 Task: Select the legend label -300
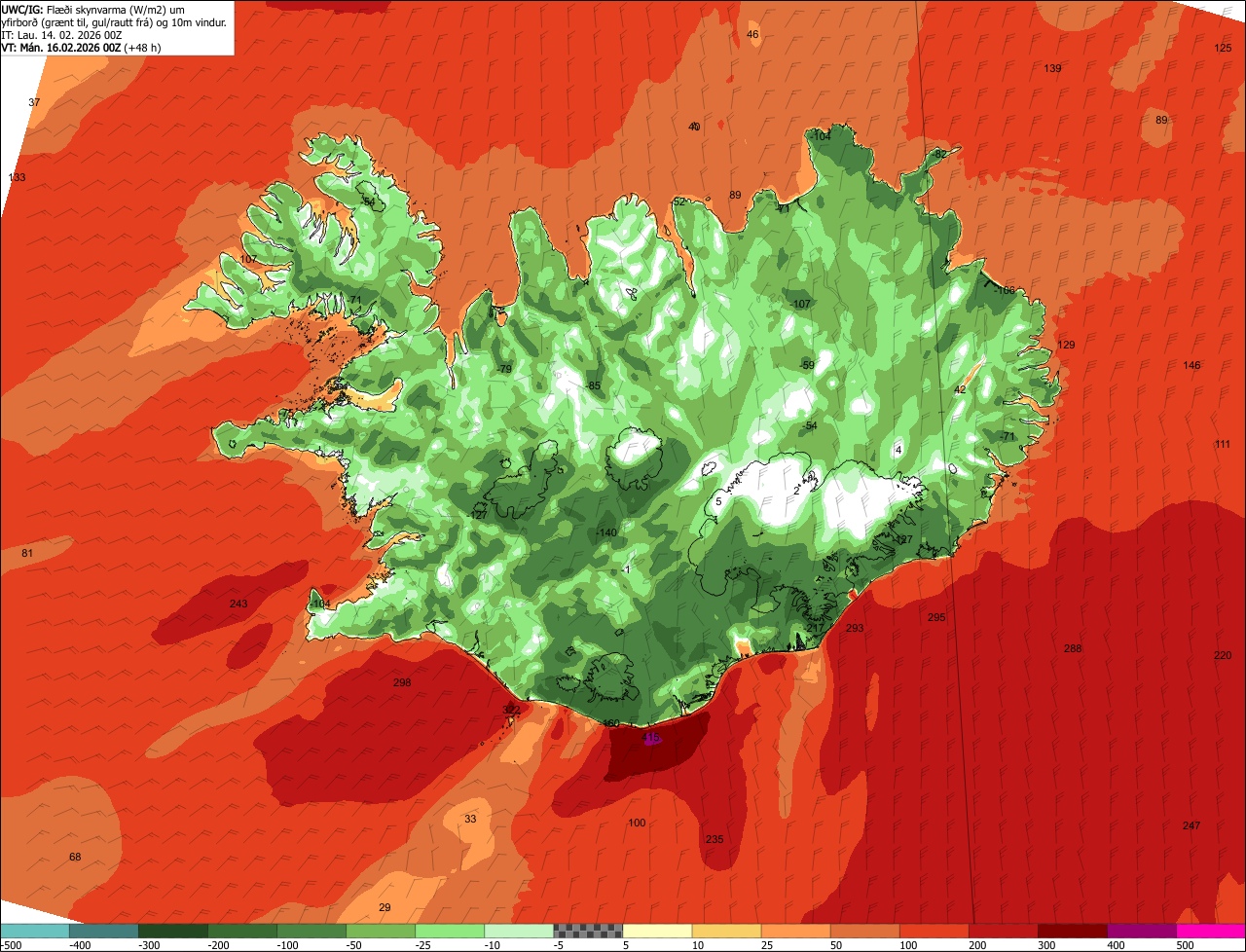click(149, 945)
